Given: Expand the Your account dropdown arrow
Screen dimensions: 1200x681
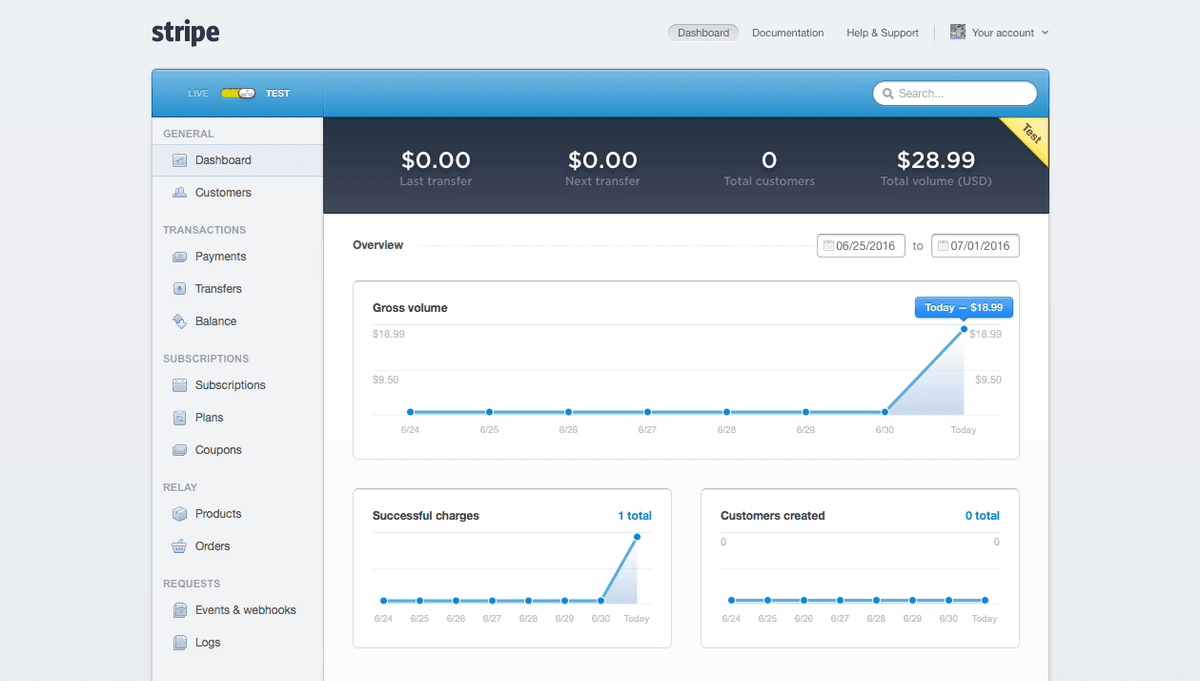Looking at the screenshot, I should tap(1045, 33).
